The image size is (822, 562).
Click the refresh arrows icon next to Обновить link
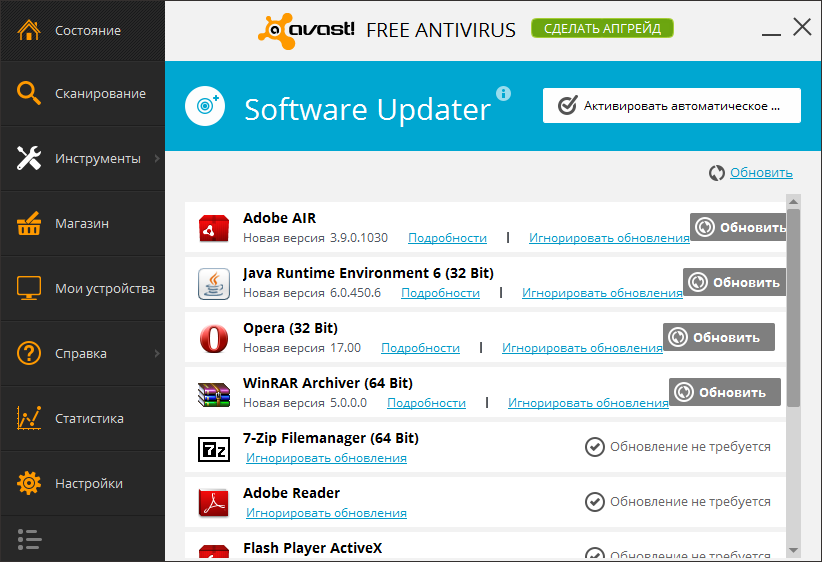coord(717,173)
